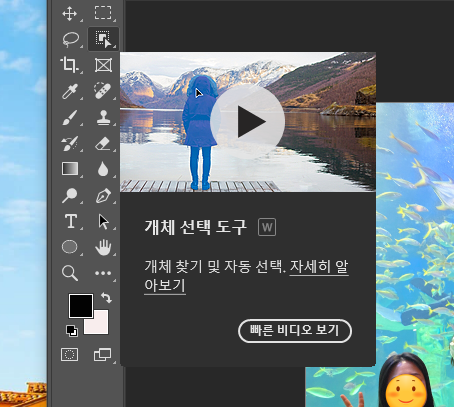The width and height of the screenshot is (454, 407).
Task: Select the Rectangular Marquee tool
Action: pyautogui.click(x=103, y=13)
